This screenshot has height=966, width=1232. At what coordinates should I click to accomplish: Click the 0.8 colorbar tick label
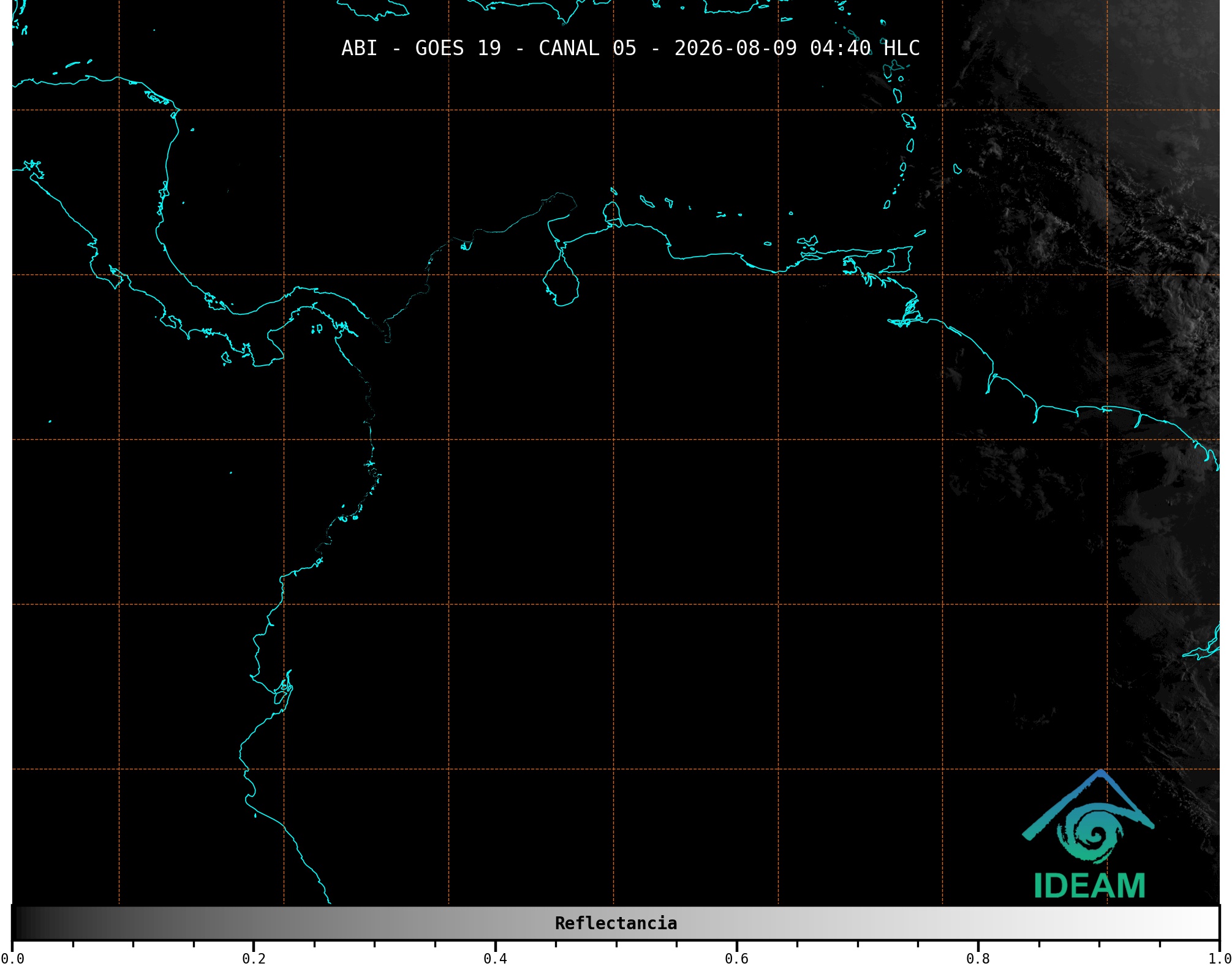[978, 959]
